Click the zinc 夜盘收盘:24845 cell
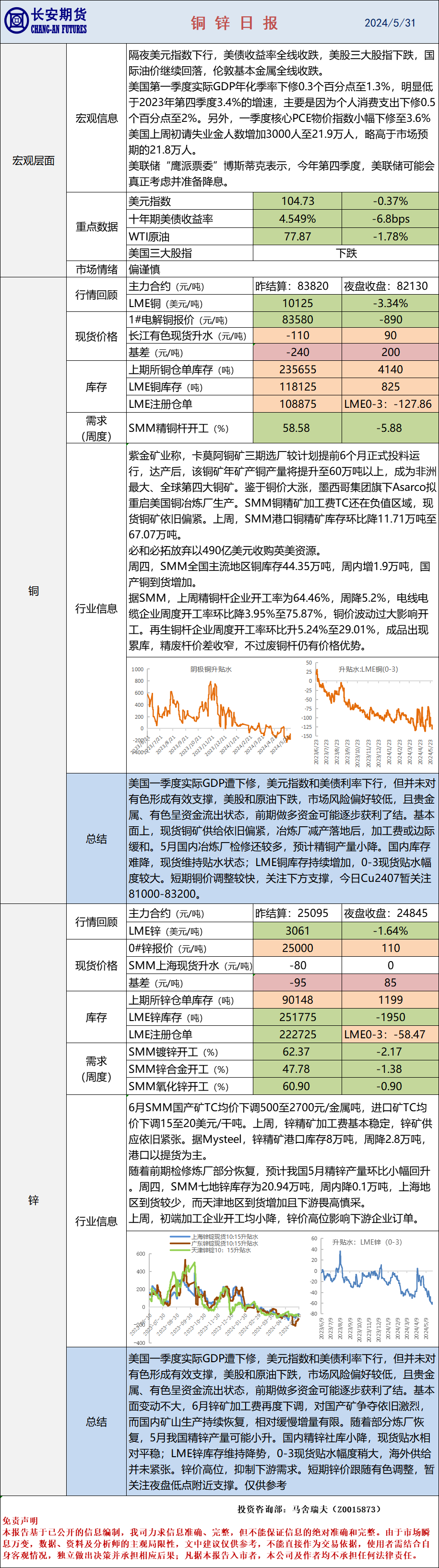This screenshot has width=439, height=1568. click(390, 913)
